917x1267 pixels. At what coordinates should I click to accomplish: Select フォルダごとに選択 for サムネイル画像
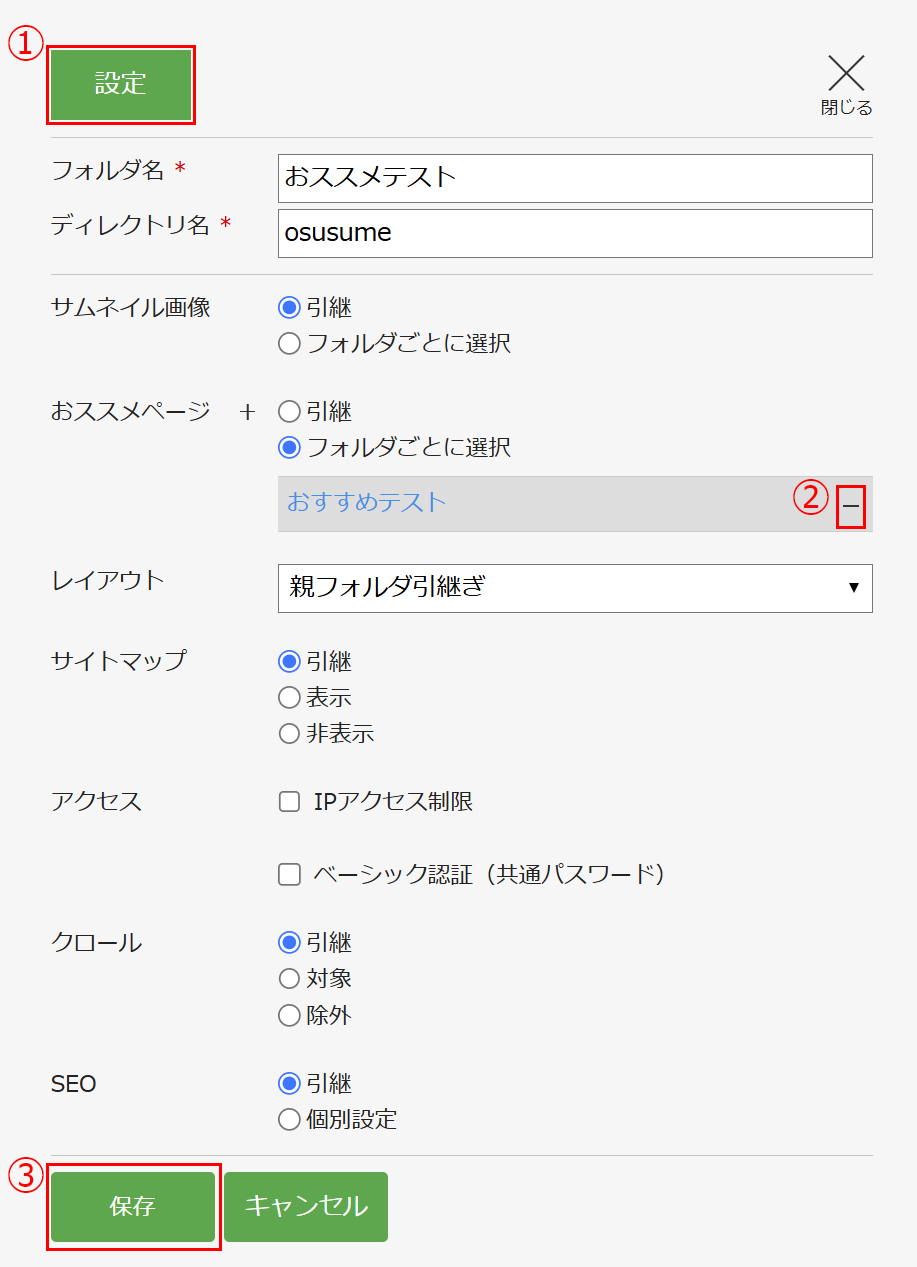pyautogui.click(x=289, y=344)
